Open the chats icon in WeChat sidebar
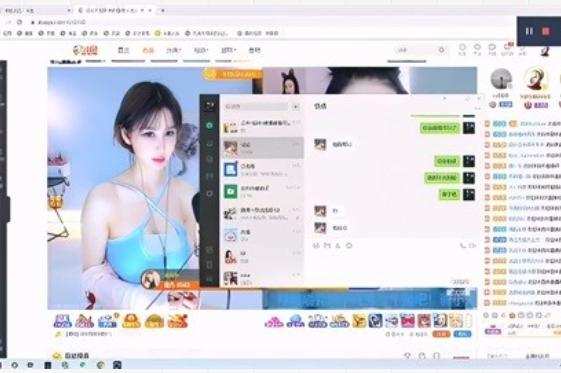Screen dimensions: 561x373 click(x=210, y=126)
